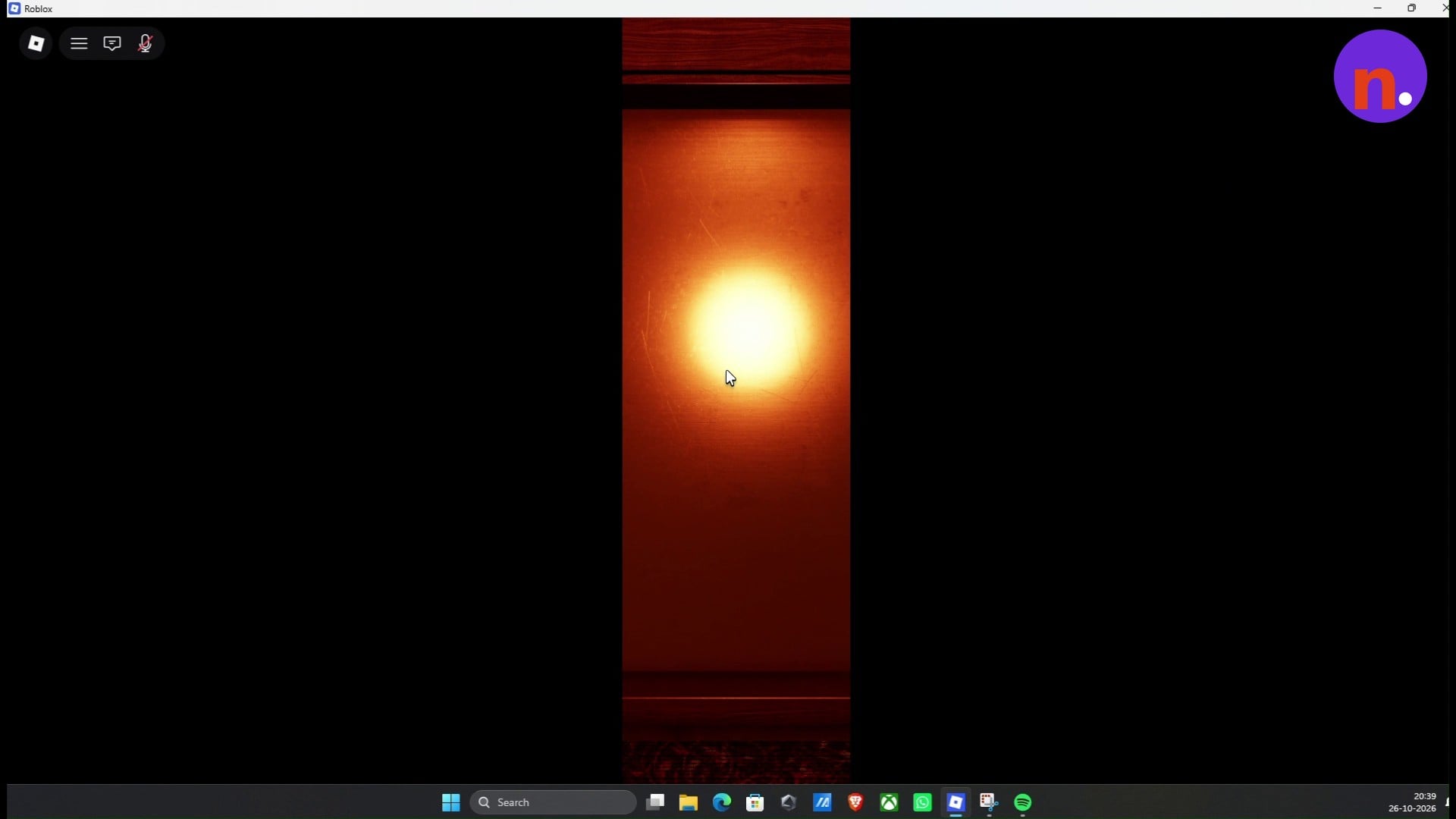Screen dimensions: 1456x819
Task: Open the Roblox chat window icon
Action: [x=112, y=43]
